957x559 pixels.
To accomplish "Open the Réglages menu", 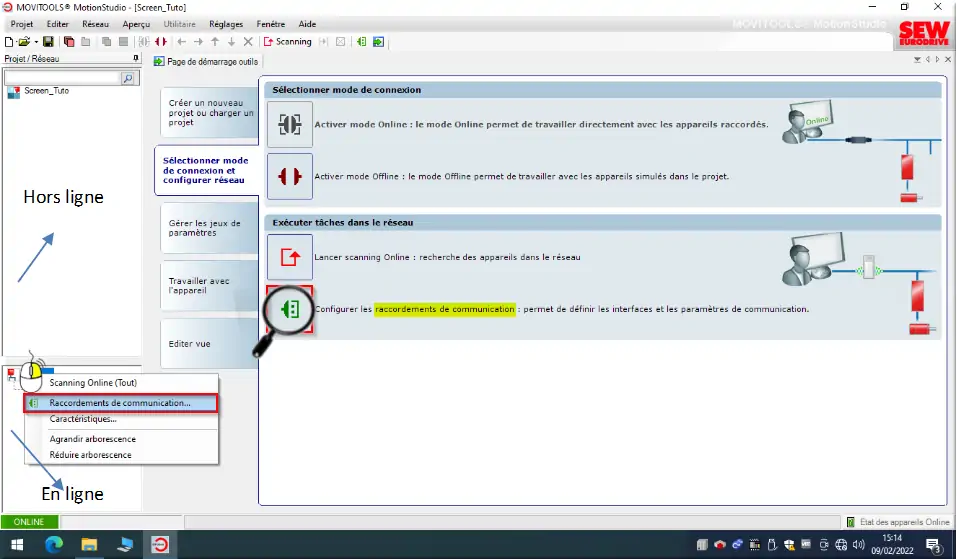I will tap(226, 24).
